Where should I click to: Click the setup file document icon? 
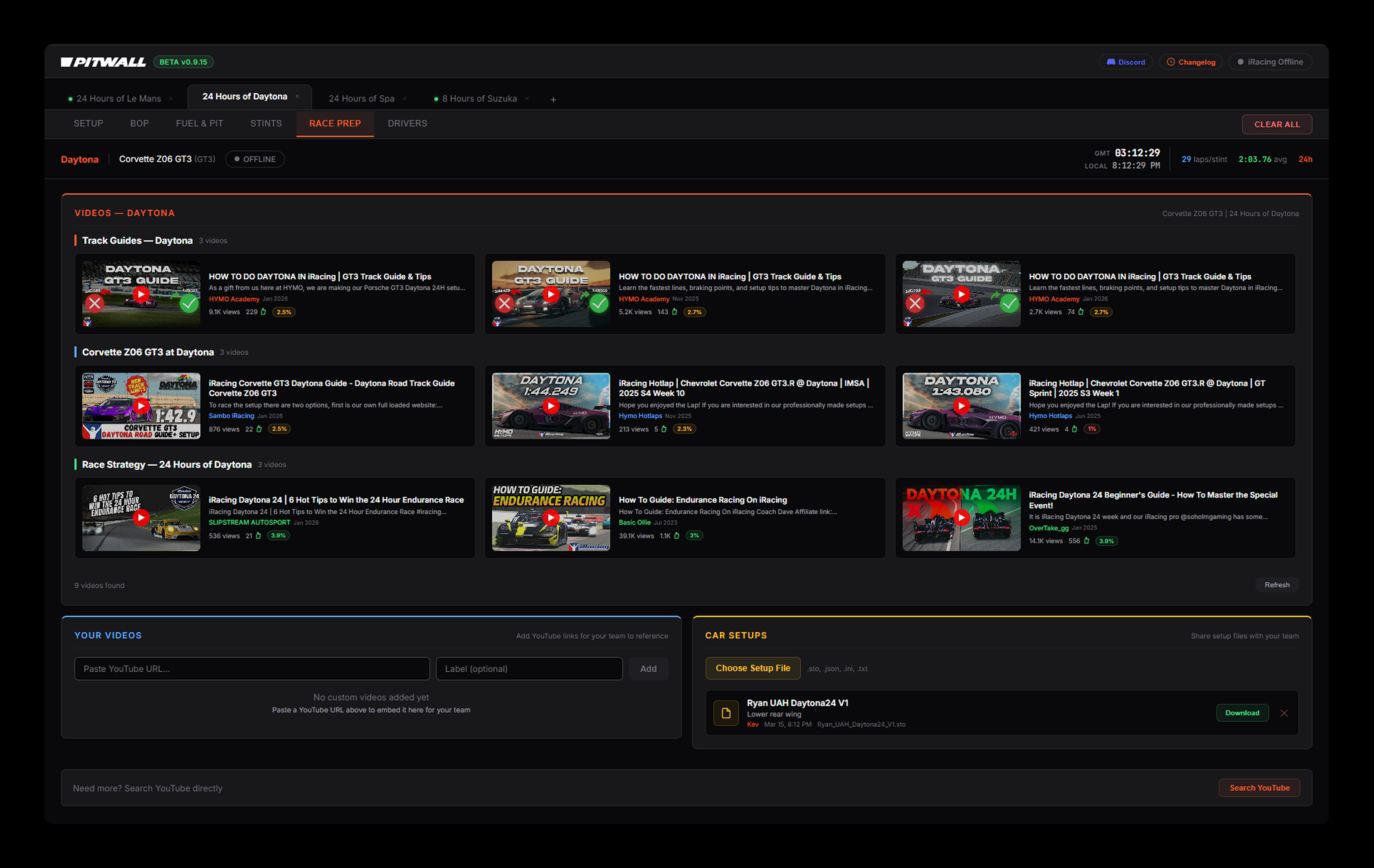coord(726,713)
